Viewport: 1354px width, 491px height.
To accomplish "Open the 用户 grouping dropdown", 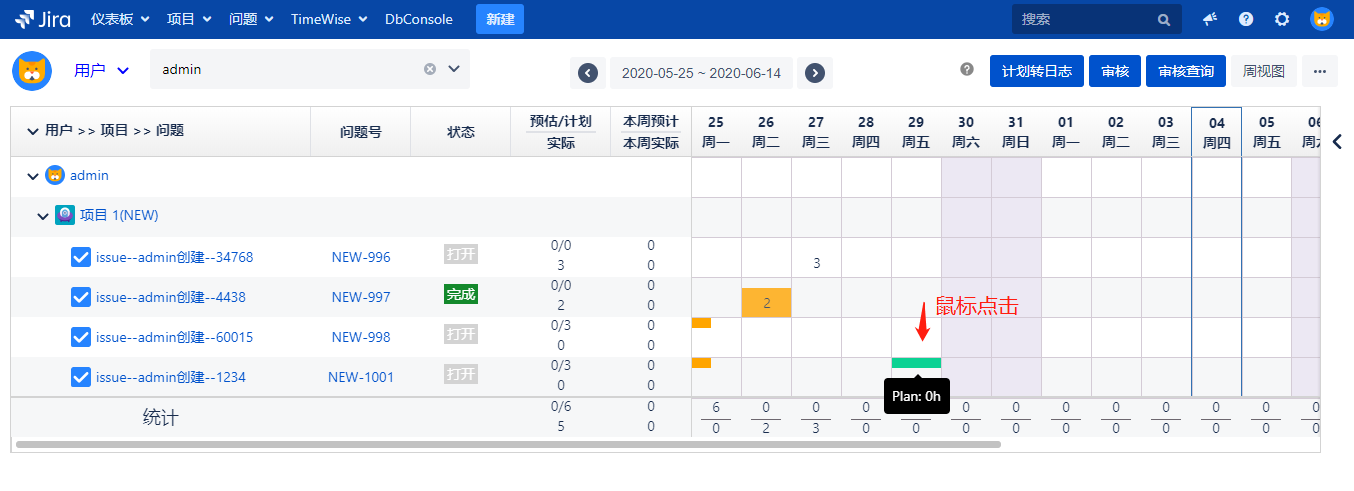I will (x=102, y=70).
